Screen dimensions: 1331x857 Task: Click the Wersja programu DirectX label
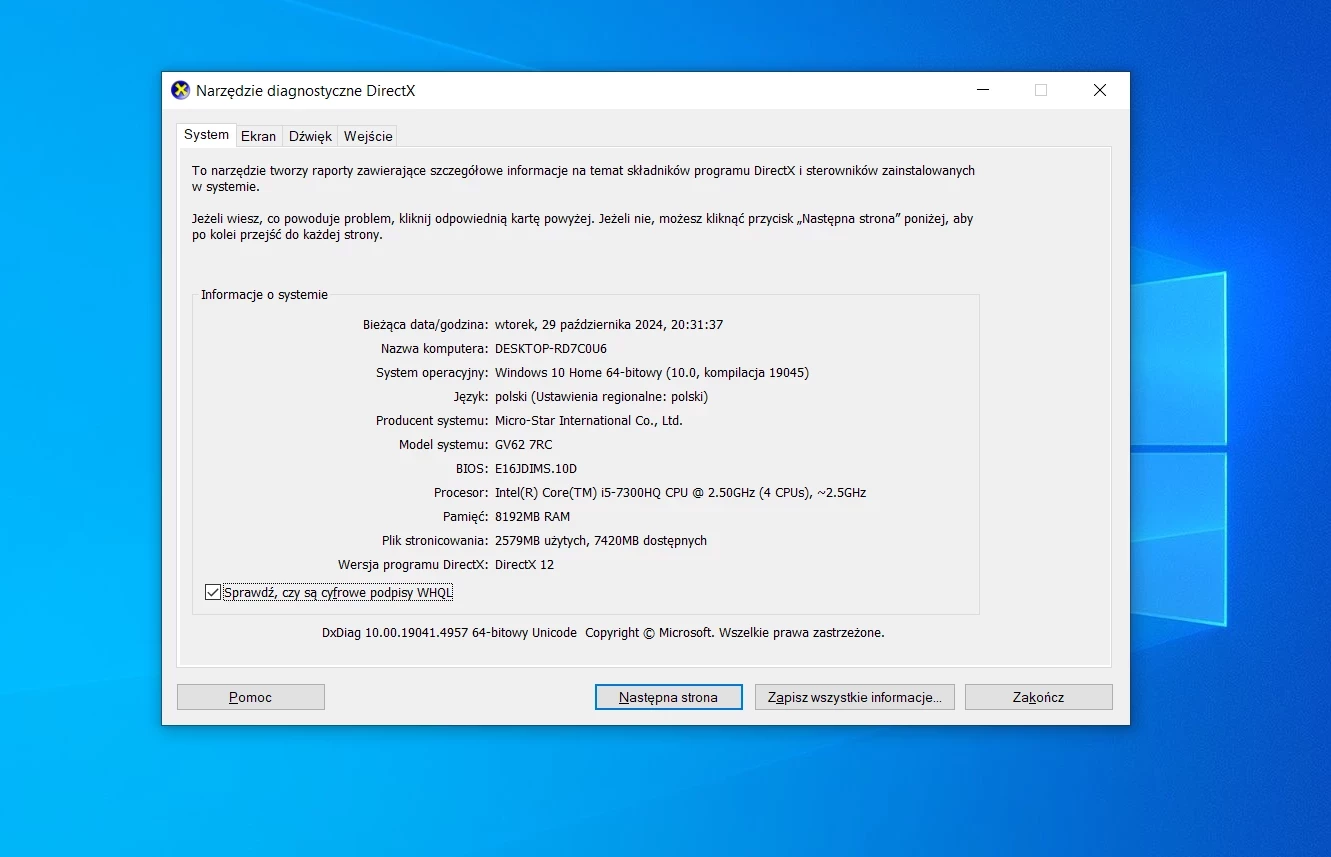click(x=414, y=565)
